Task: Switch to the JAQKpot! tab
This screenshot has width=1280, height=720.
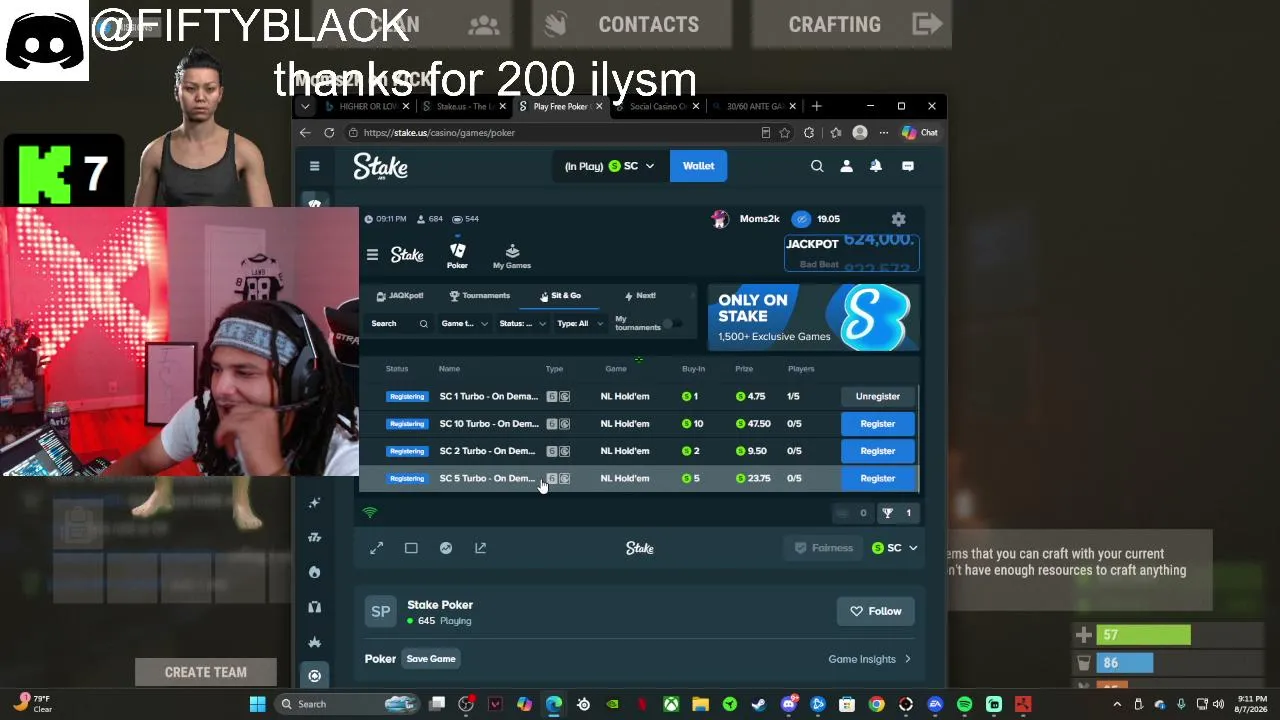Action: pos(400,296)
